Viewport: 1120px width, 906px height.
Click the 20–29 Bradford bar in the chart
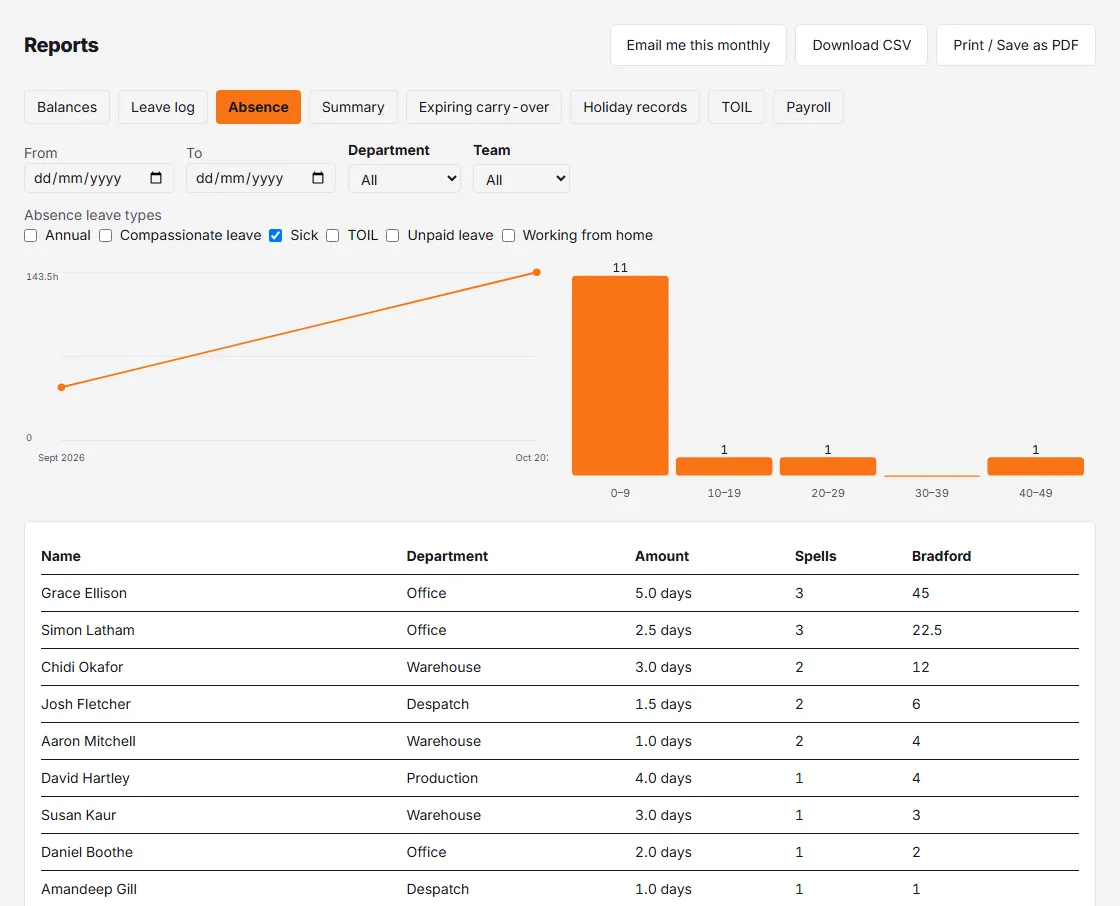coord(828,467)
